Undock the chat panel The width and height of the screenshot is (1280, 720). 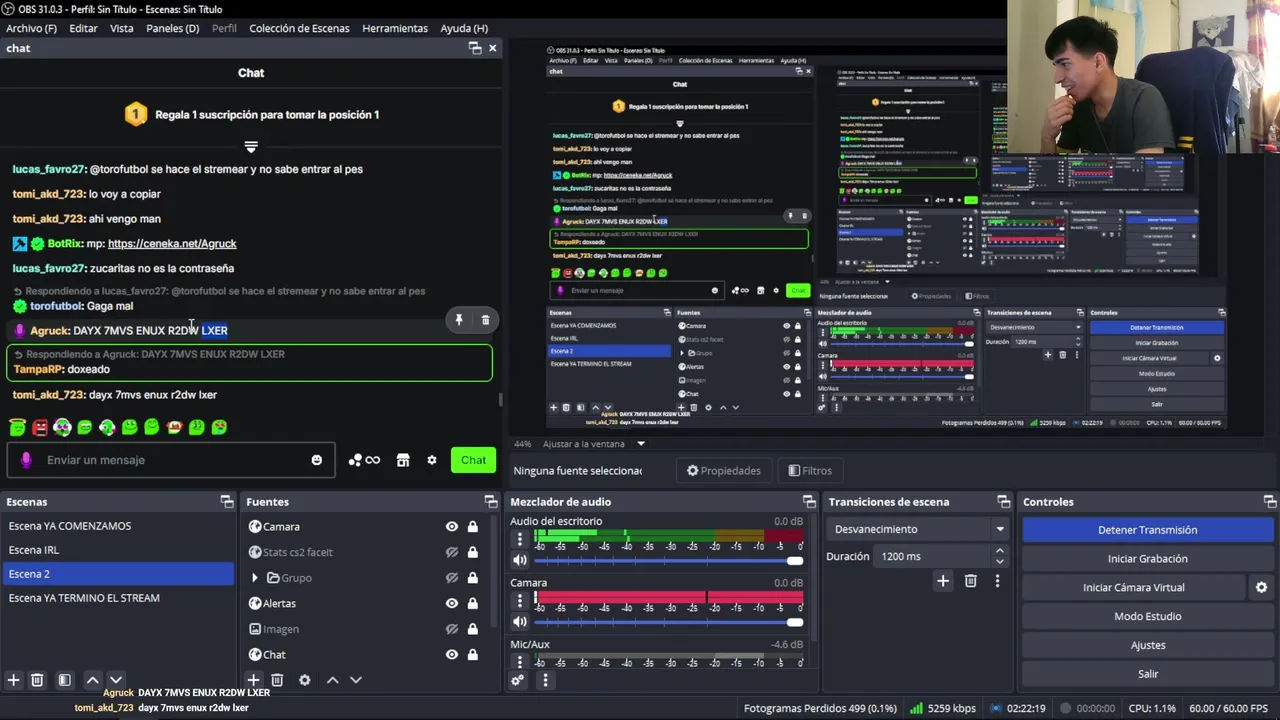click(x=475, y=48)
